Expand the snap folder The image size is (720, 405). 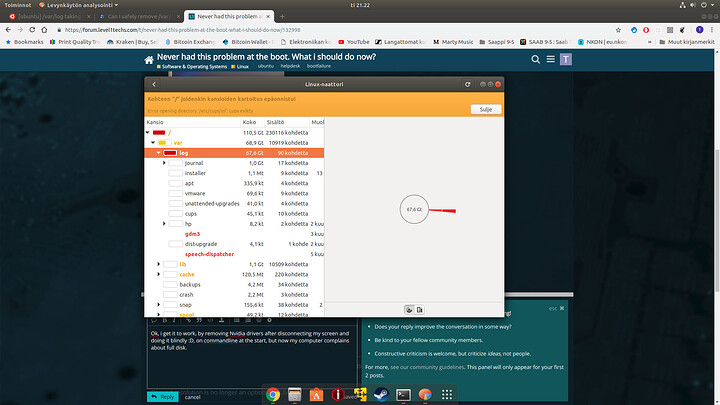click(159, 304)
